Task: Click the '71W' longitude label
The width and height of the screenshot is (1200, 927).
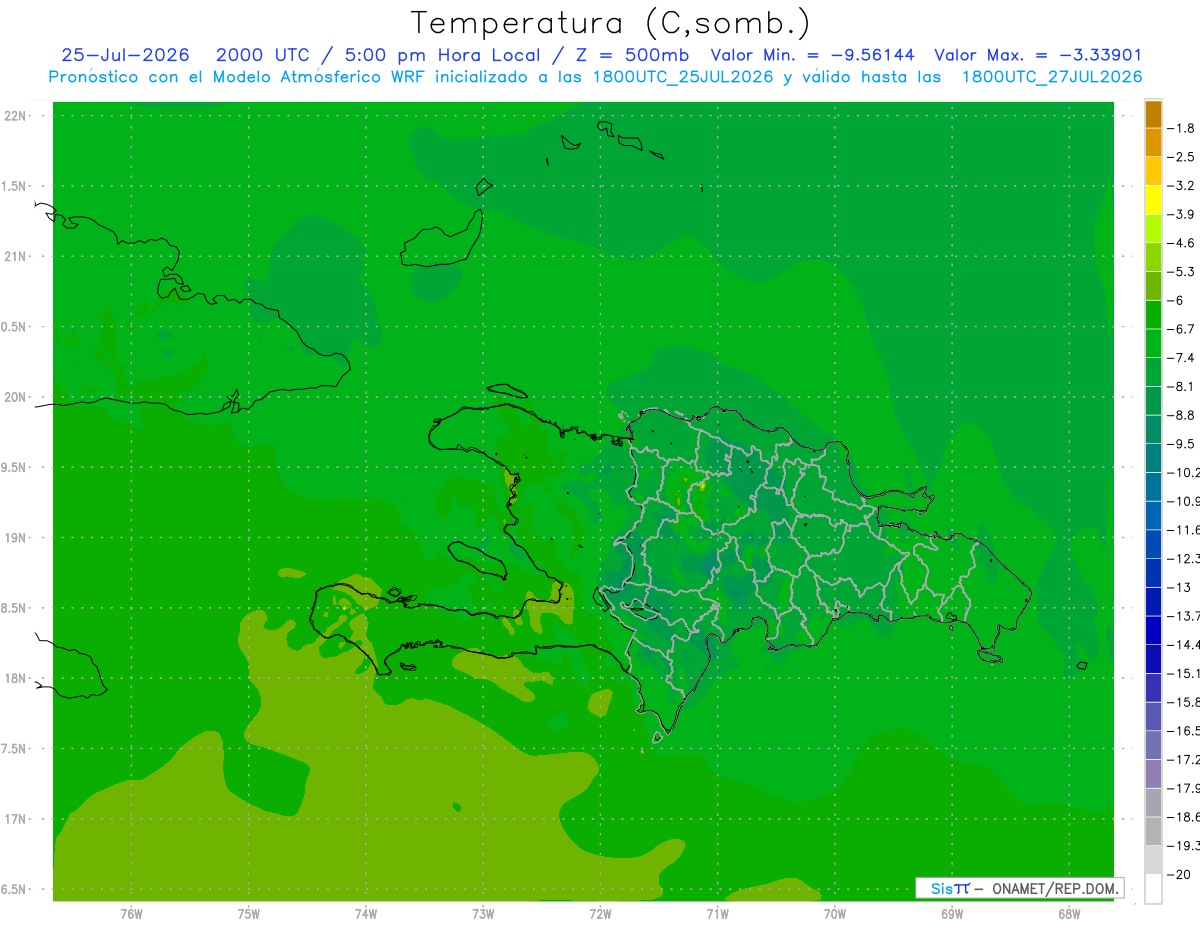Action: [x=717, y=914]
